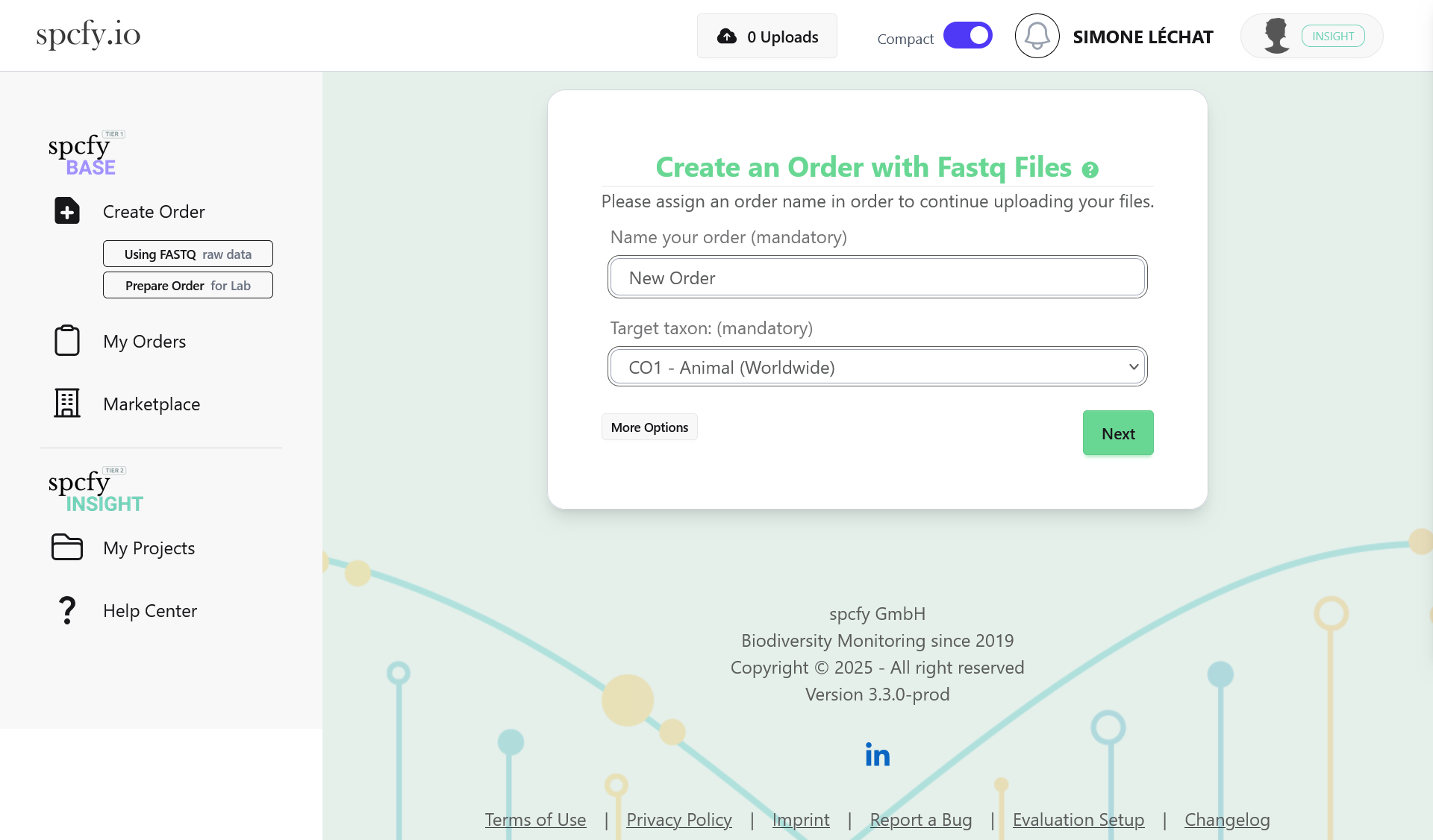Click More Options
Image resolution: width=1433 pixels, height=840 pixels.
pos(649,427)
